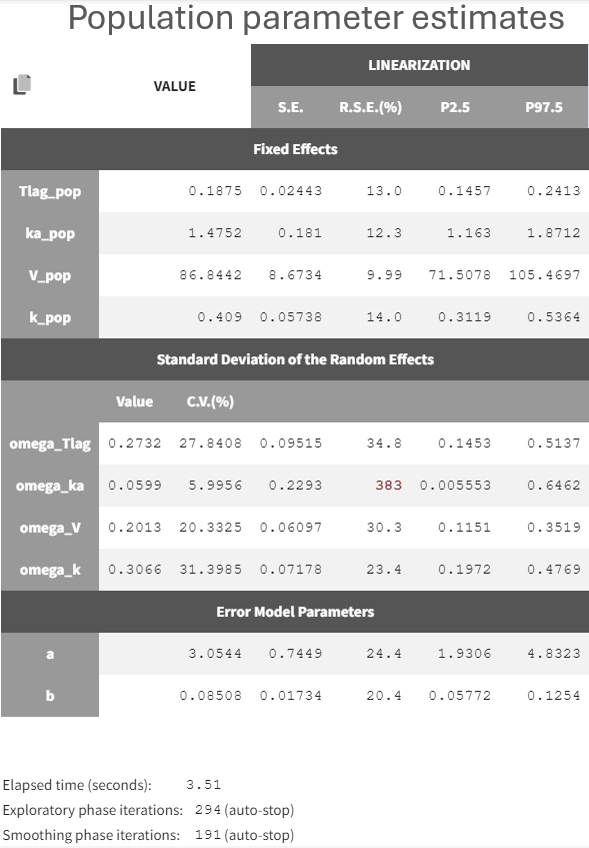Click the S.E. column header
The width and height of the screenshot is (589, 848).
click(290, 107)
